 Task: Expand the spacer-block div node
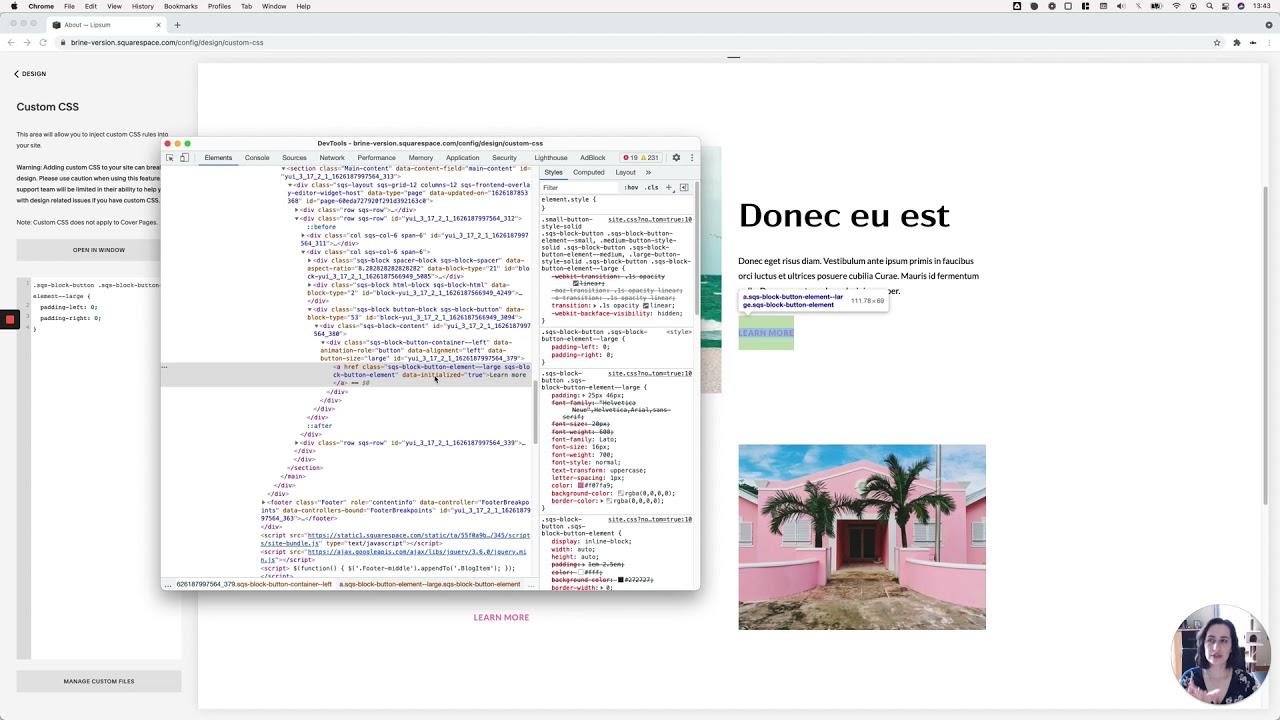pyautogui.click(x=310, y=260)
